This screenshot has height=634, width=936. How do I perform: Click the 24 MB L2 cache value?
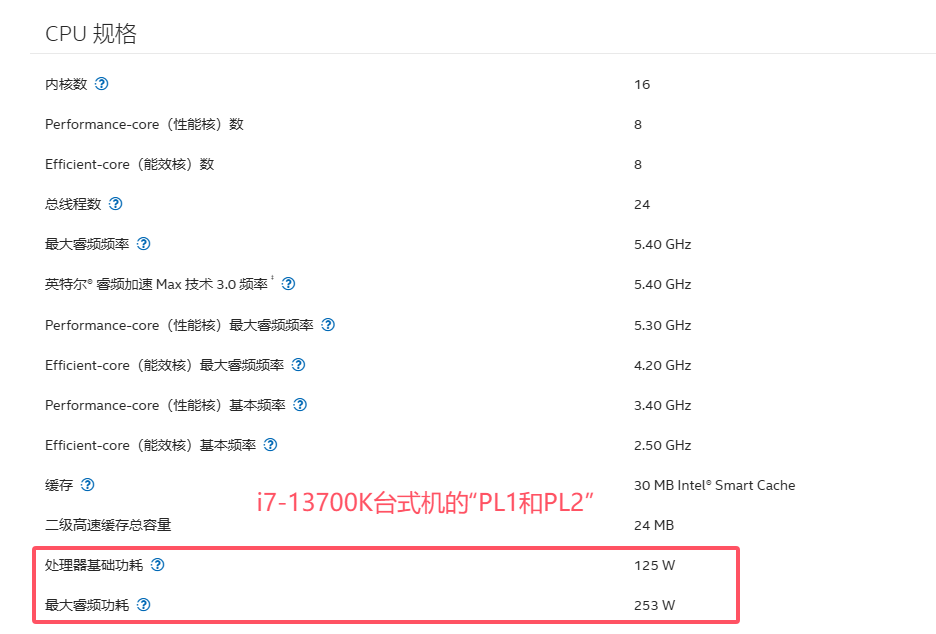coord(653,525)
